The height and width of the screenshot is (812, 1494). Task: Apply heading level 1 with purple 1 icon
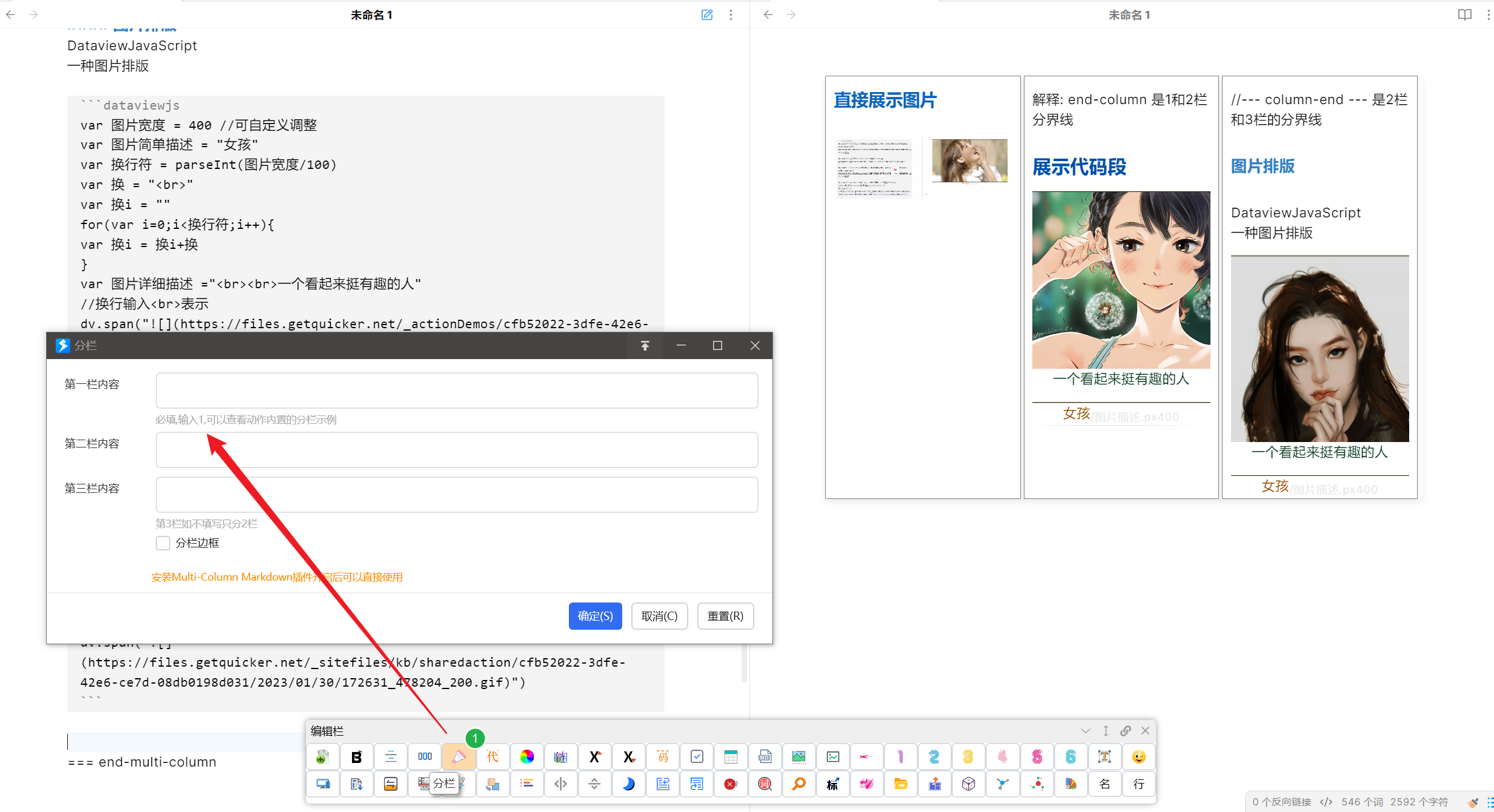click(901, 757)
